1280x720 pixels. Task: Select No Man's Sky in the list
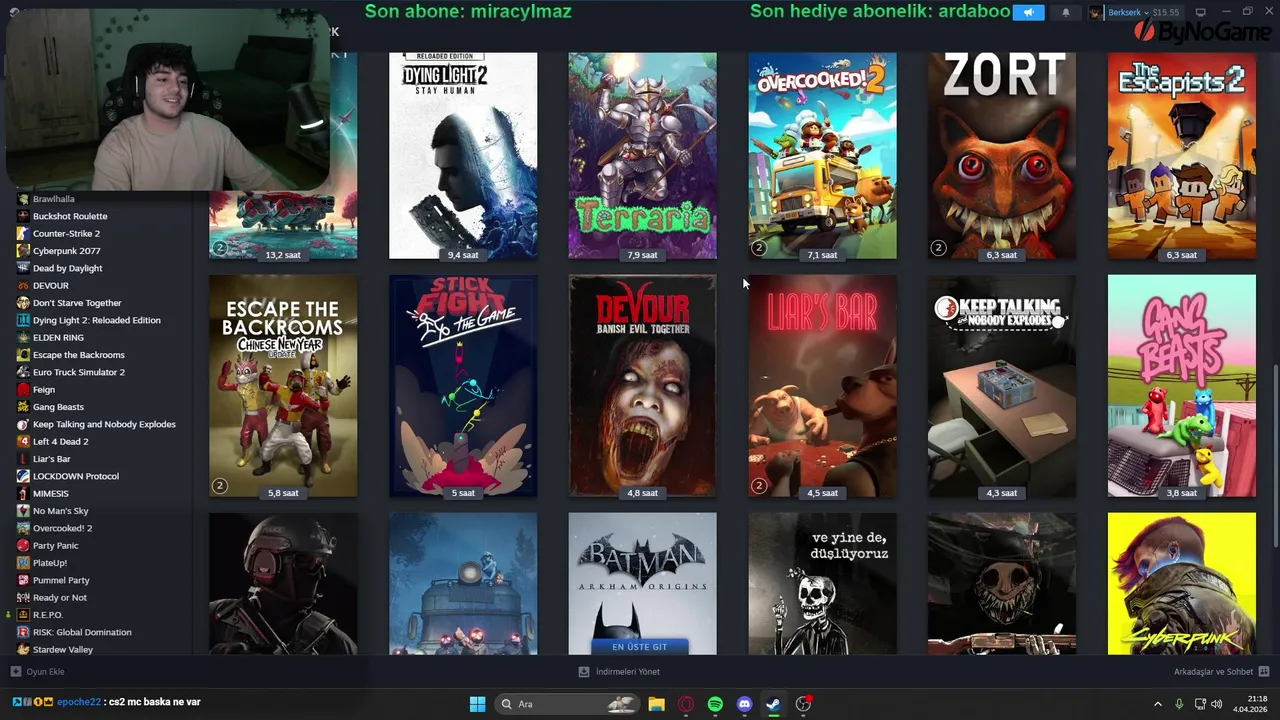click(x=60, y=511)
